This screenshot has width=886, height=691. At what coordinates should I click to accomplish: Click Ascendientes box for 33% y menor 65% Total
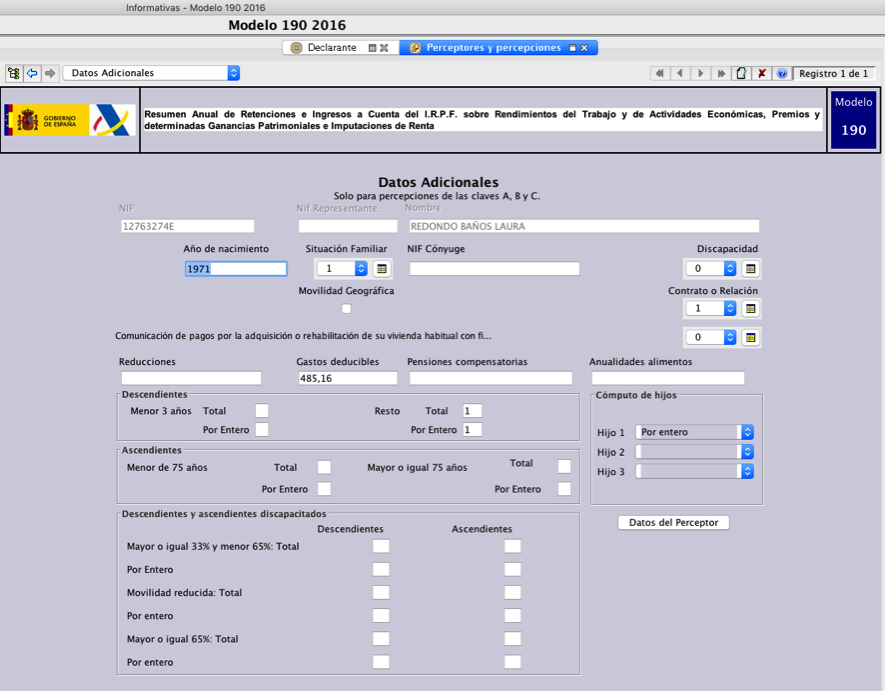[x=513, y=546]
